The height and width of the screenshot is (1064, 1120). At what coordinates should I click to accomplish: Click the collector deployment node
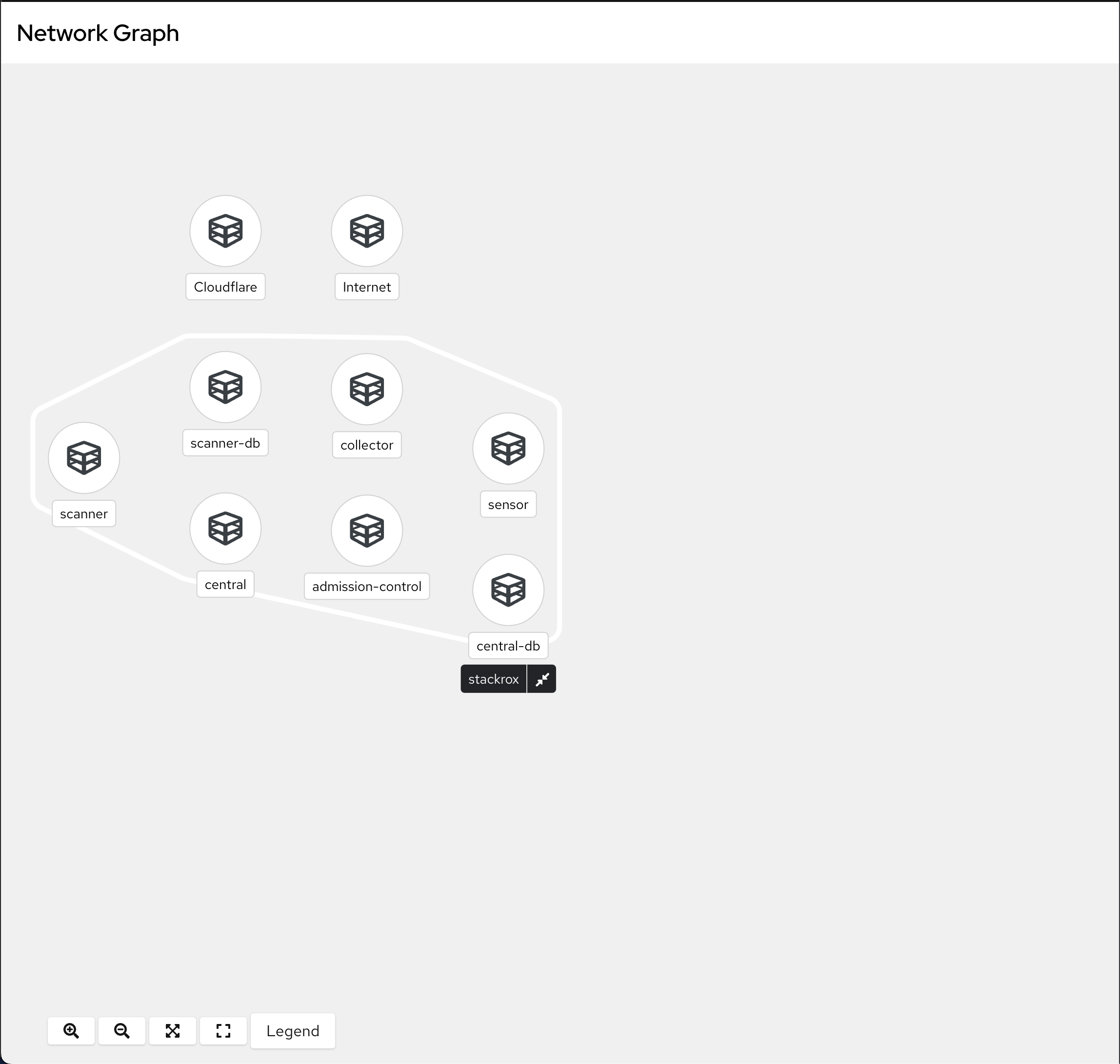366,389
